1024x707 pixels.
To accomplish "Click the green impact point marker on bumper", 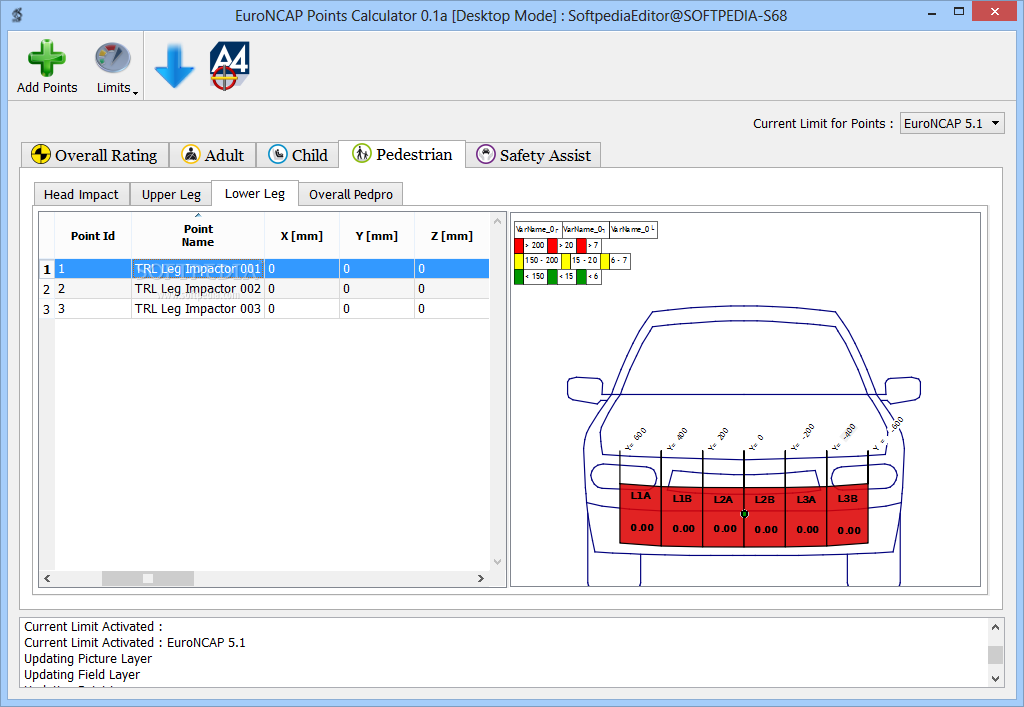I will pos(744,514).
